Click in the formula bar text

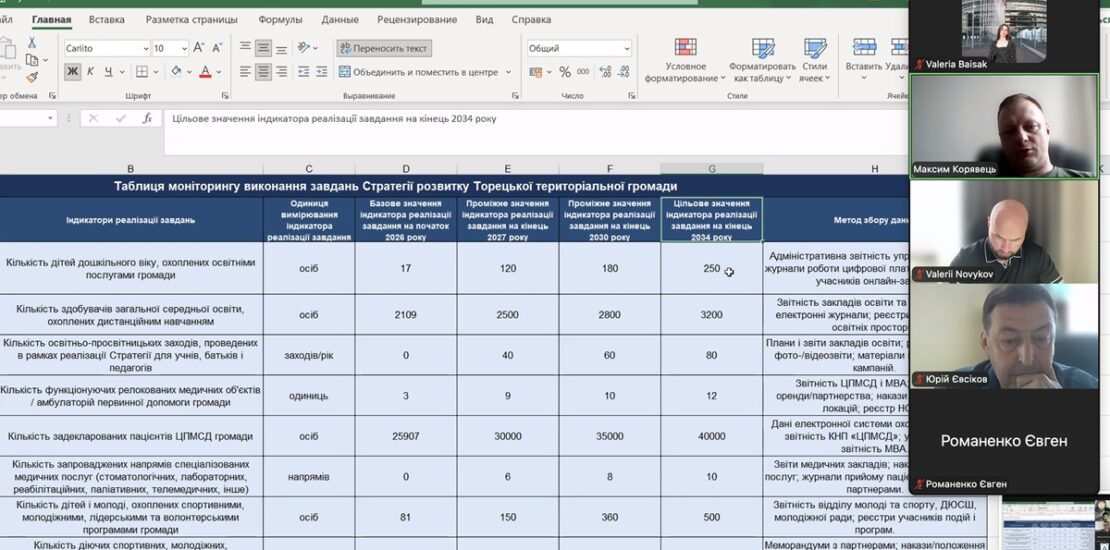(x=334, y=118)
